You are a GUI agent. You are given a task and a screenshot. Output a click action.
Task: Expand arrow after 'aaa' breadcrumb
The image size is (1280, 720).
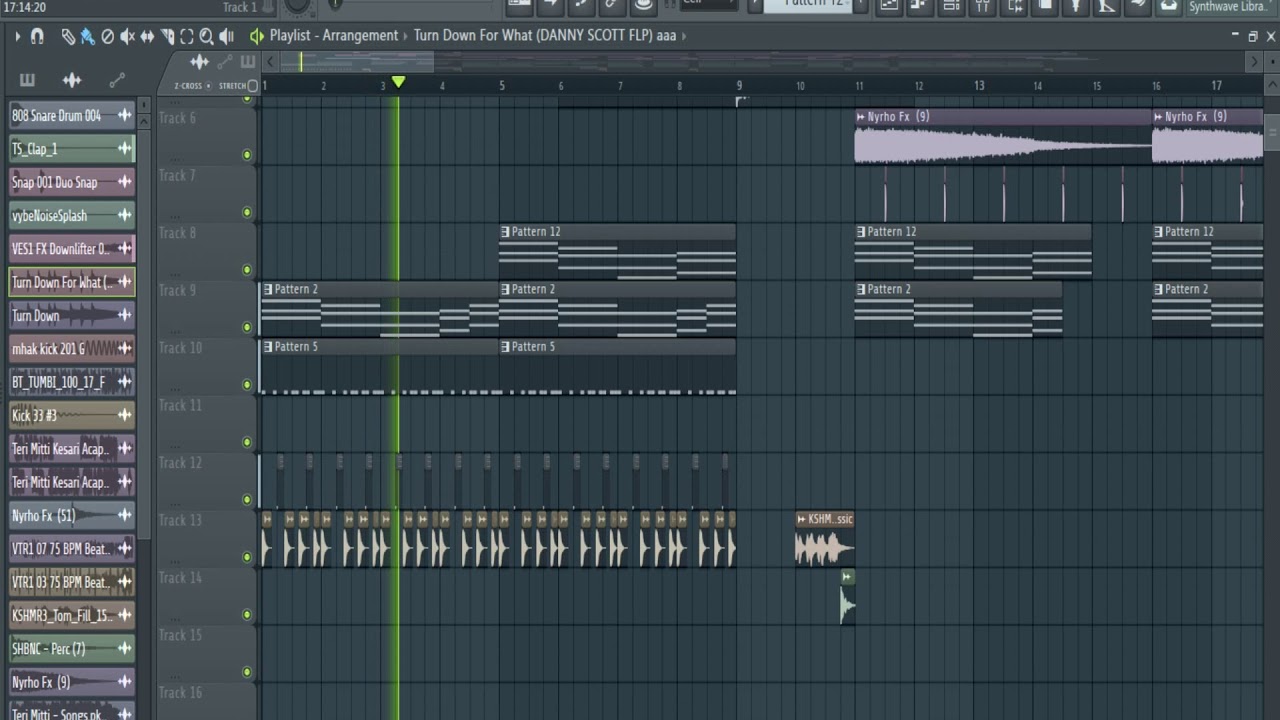(x=684, y=36)
